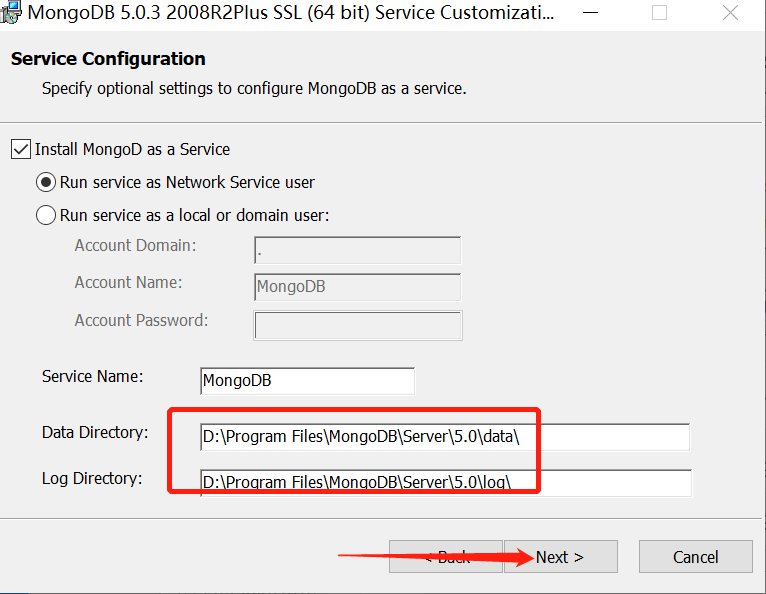This screenshot has width=766, height=594.
Task: Click the Service Name label
Action: (x=92, y=376)
